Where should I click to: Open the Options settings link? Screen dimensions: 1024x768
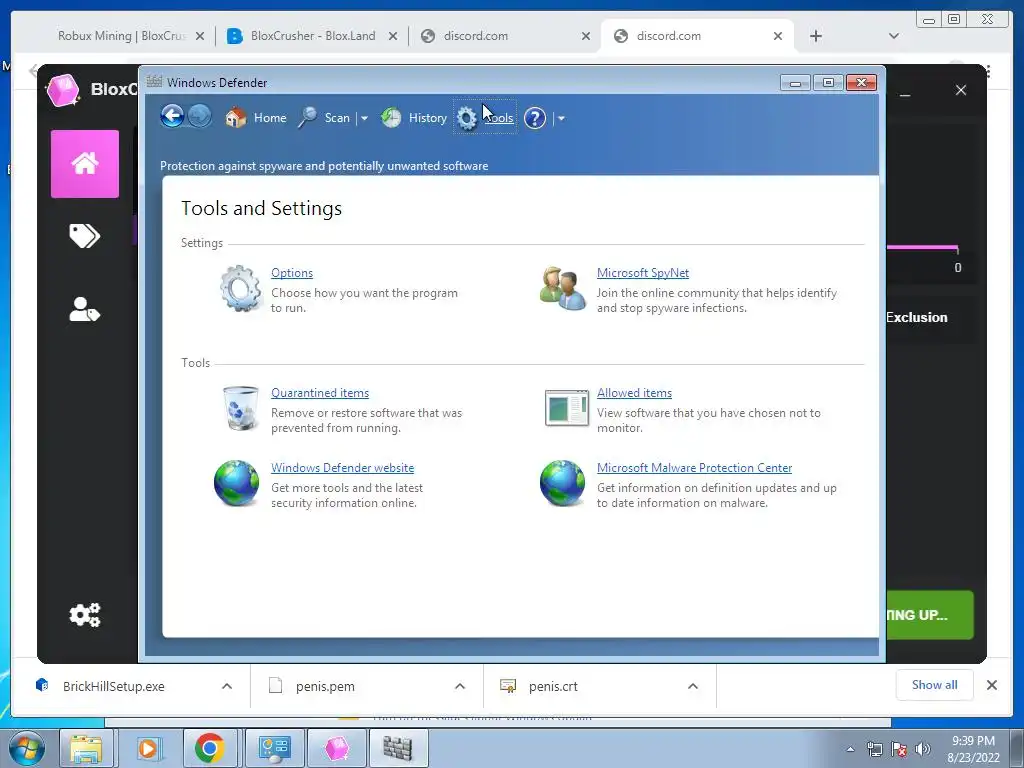[292, 273]
